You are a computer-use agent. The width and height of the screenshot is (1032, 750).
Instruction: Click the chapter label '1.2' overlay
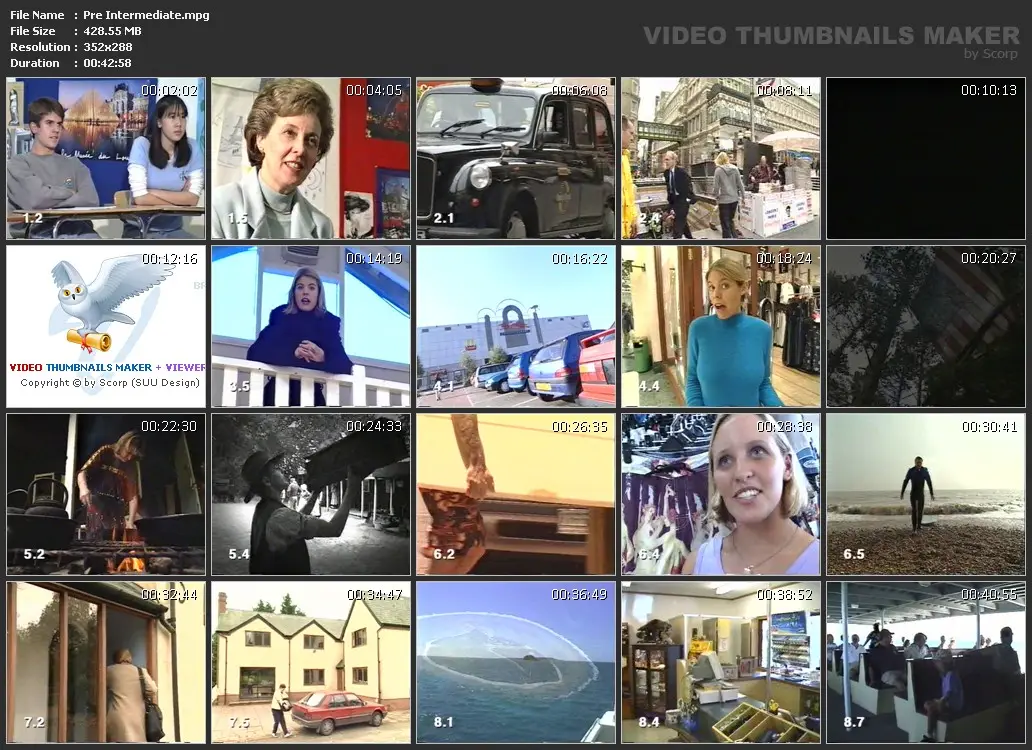pos(32,218)
